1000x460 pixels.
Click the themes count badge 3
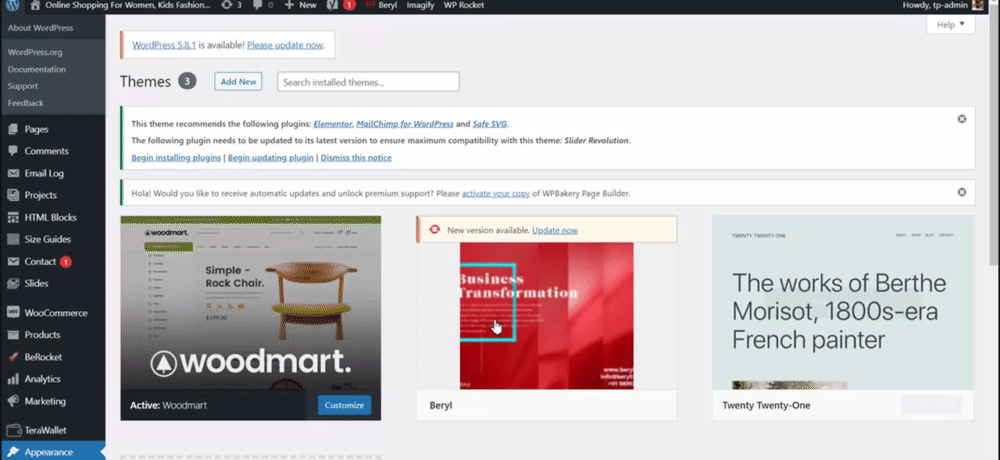(x=187, y=81)
